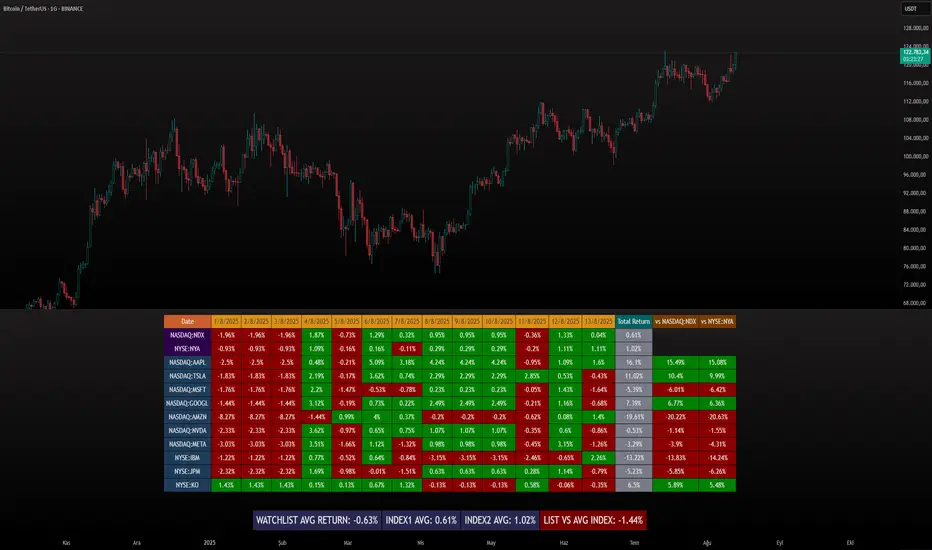
Task: Click WATCHLIST AVG RETURN: -0.63% summary box
Action: [x=317, y=520]
